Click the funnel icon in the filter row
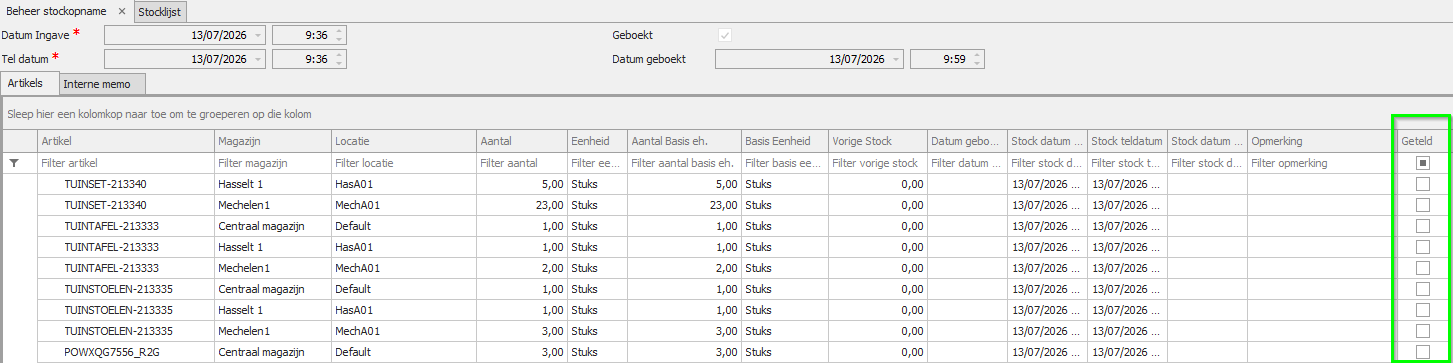The width and height of the screenshot is (1453, 363). coord(13,163)
